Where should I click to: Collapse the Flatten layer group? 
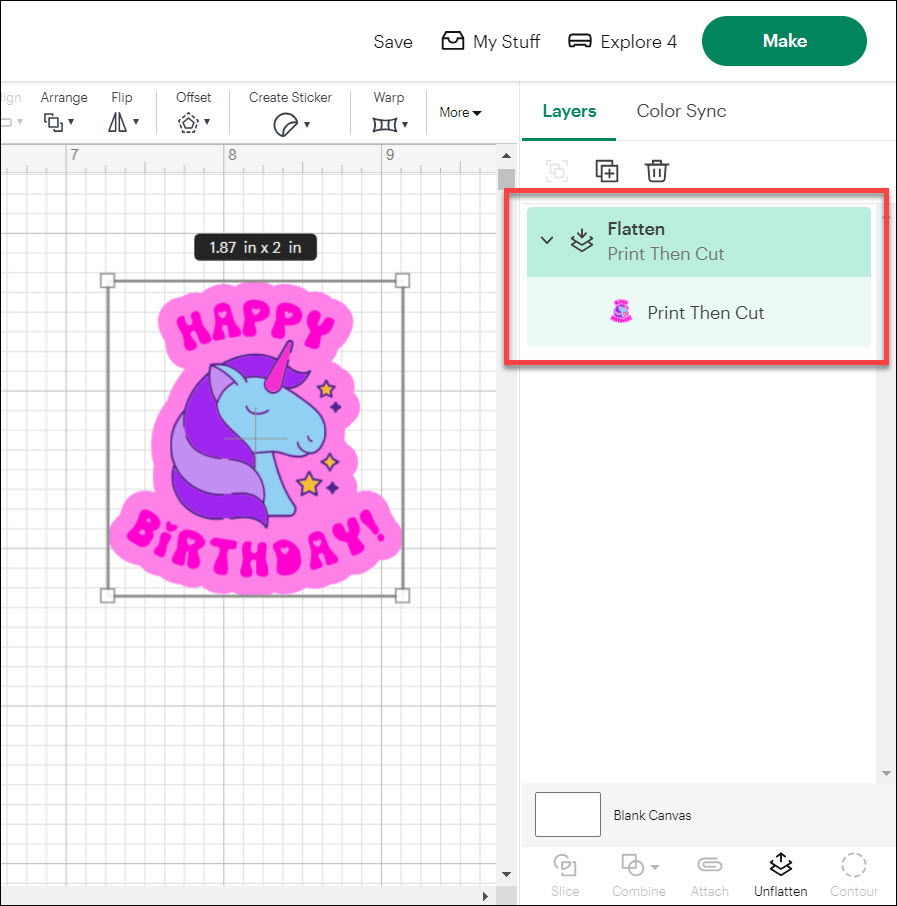tap(547, 241)
